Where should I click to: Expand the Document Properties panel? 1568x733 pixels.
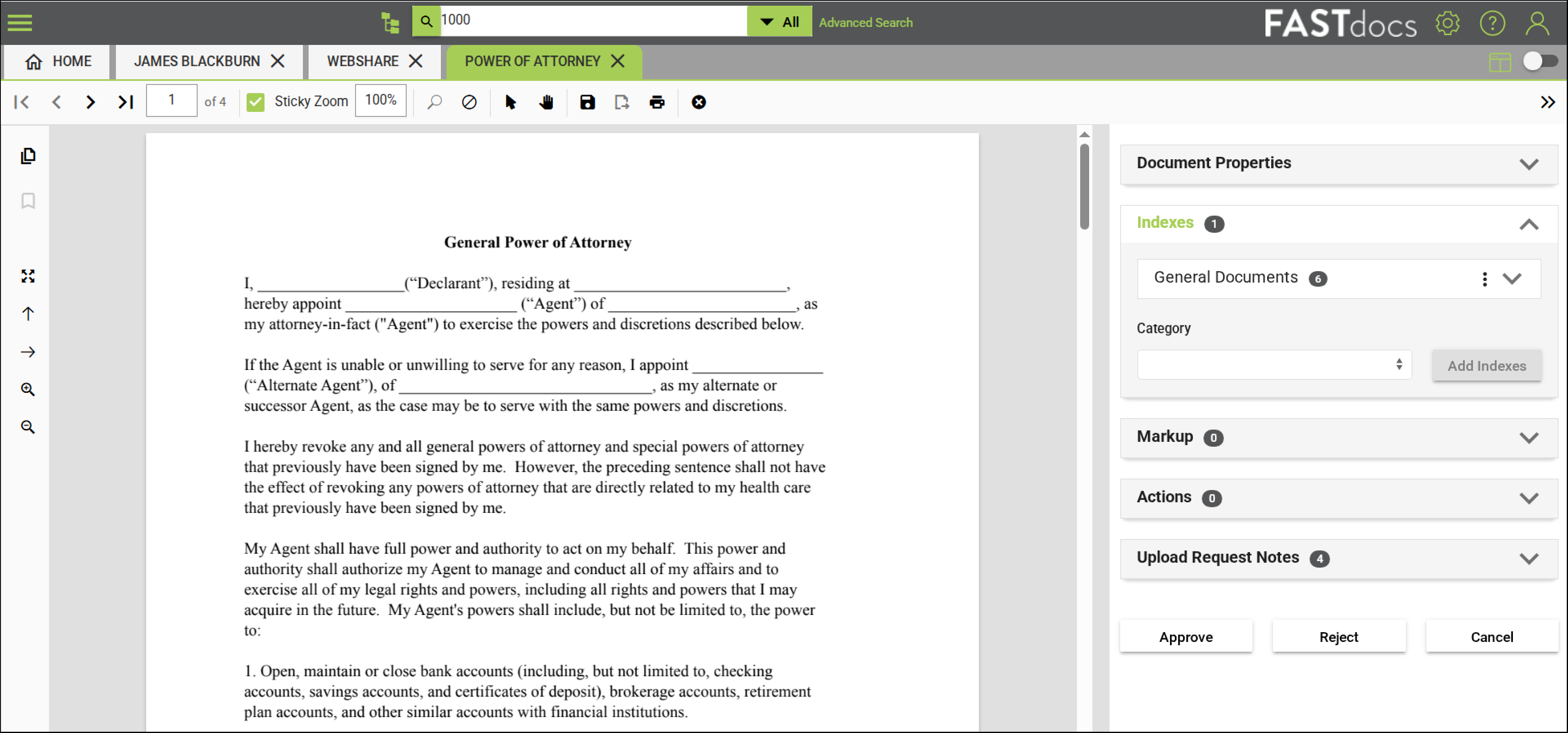click(x=1528, y=164)
